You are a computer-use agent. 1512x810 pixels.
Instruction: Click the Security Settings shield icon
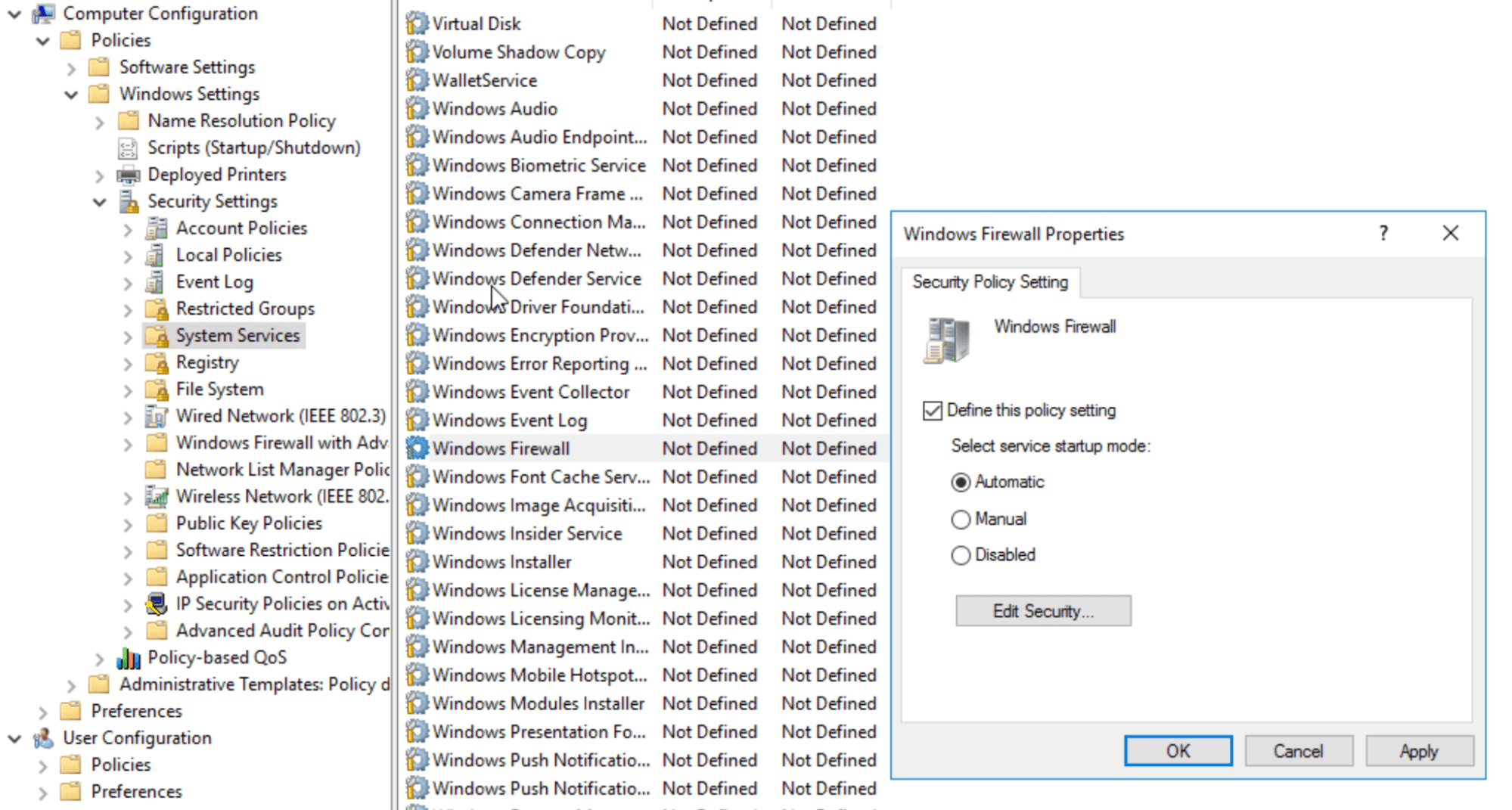tap(130, 201)
